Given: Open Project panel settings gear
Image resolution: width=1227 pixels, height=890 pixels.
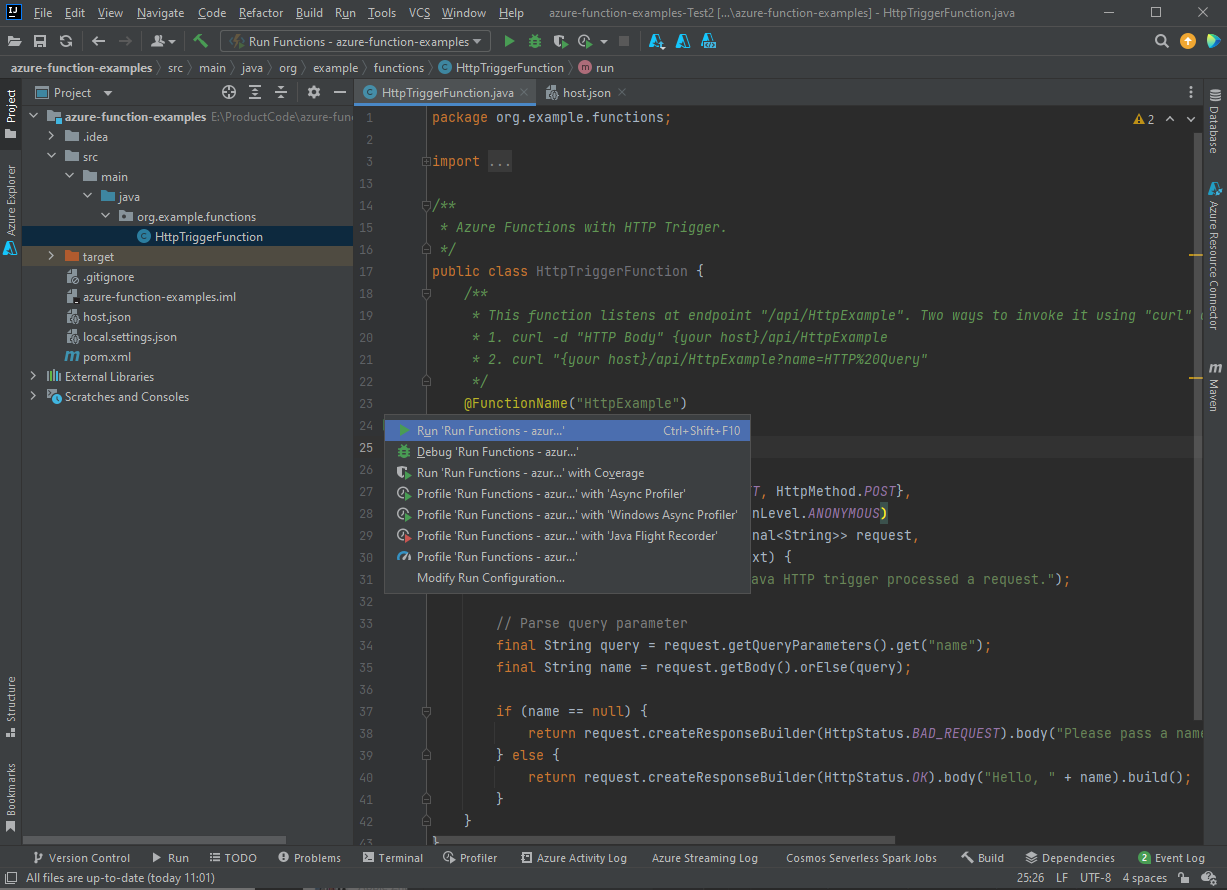Looking at the screenshot, I should 314,92.
